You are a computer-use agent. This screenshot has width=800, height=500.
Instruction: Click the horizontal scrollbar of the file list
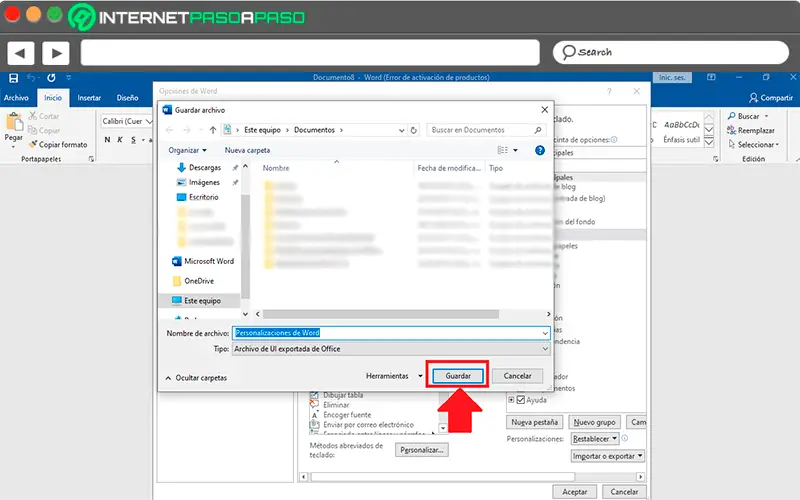coord(381,314)
